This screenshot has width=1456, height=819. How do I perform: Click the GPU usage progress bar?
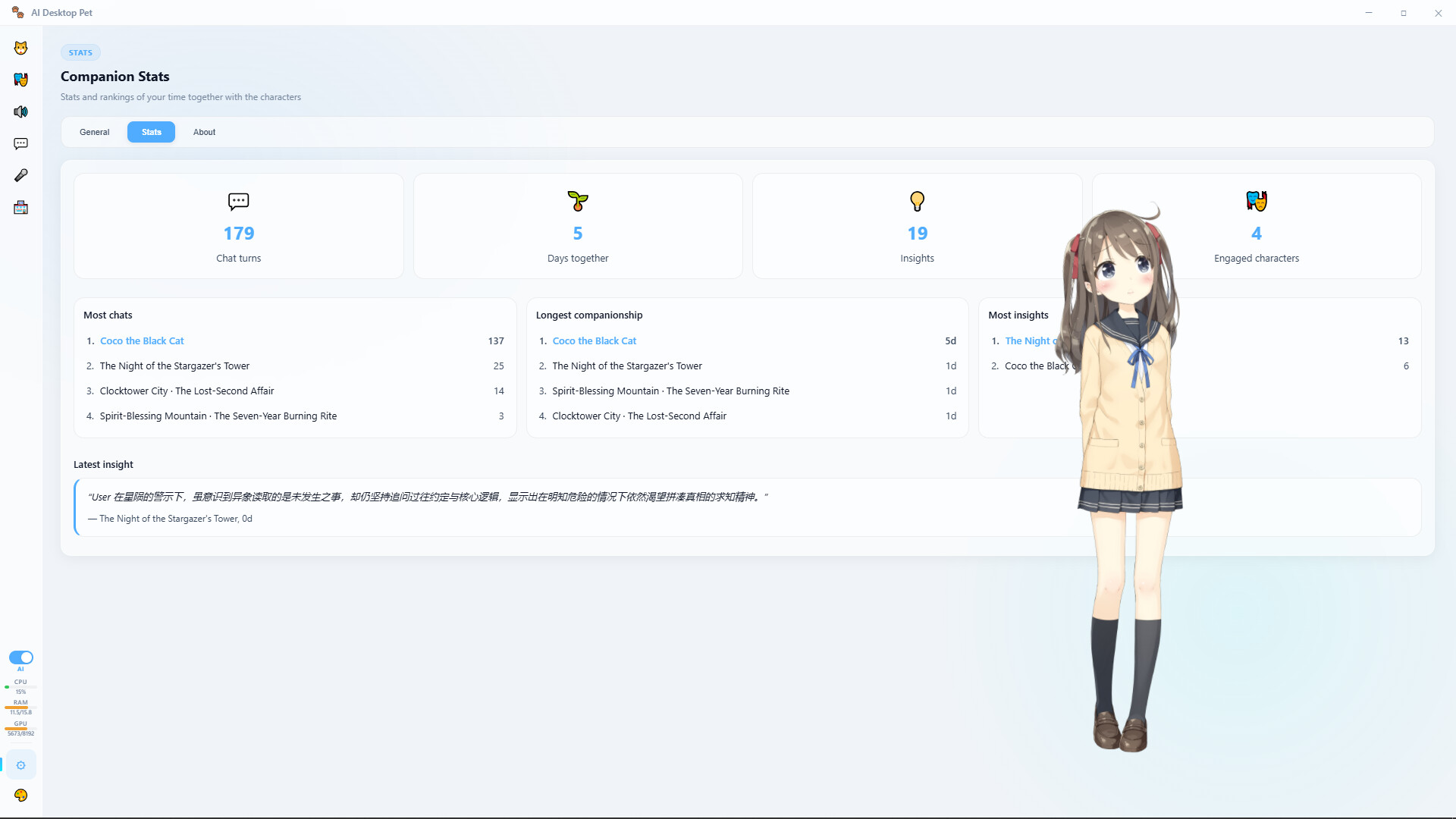pos(20,729)
